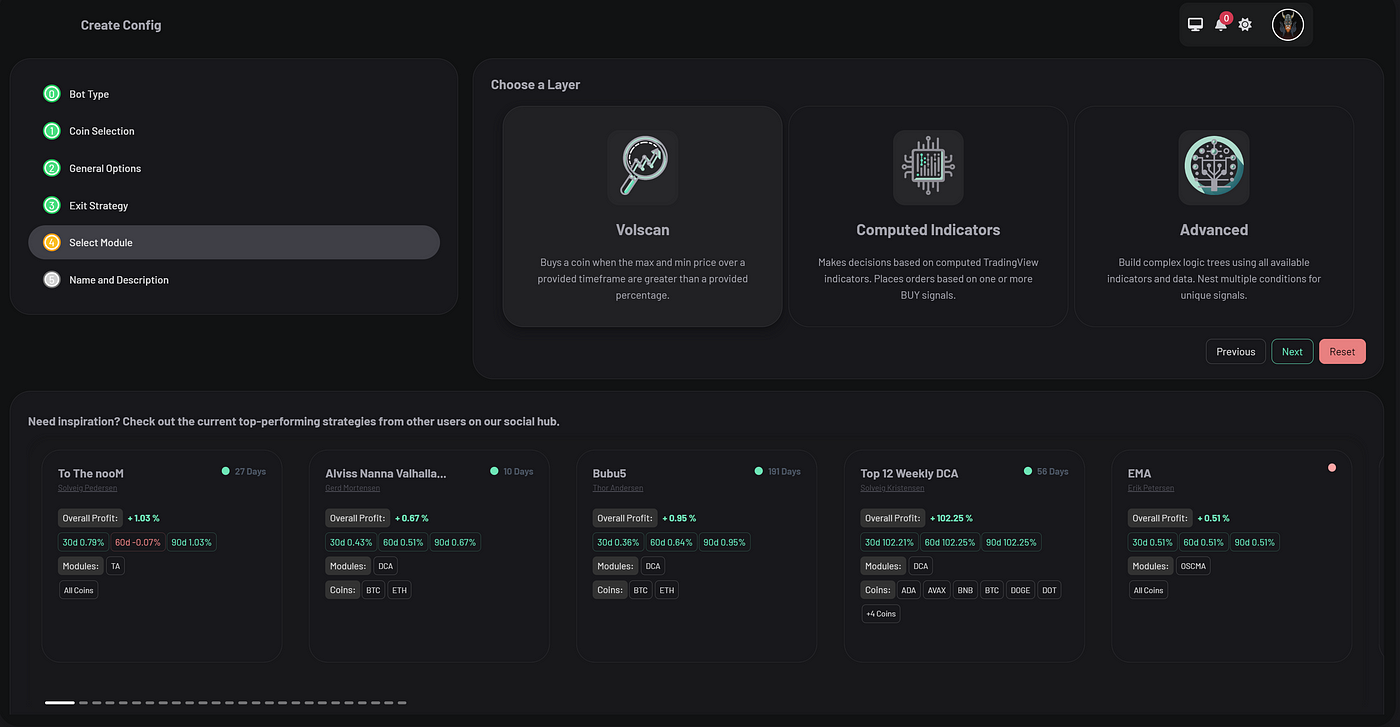Click the first carousel page indicator
This screenshot has width=1400, height=727.
click(62, 703)
